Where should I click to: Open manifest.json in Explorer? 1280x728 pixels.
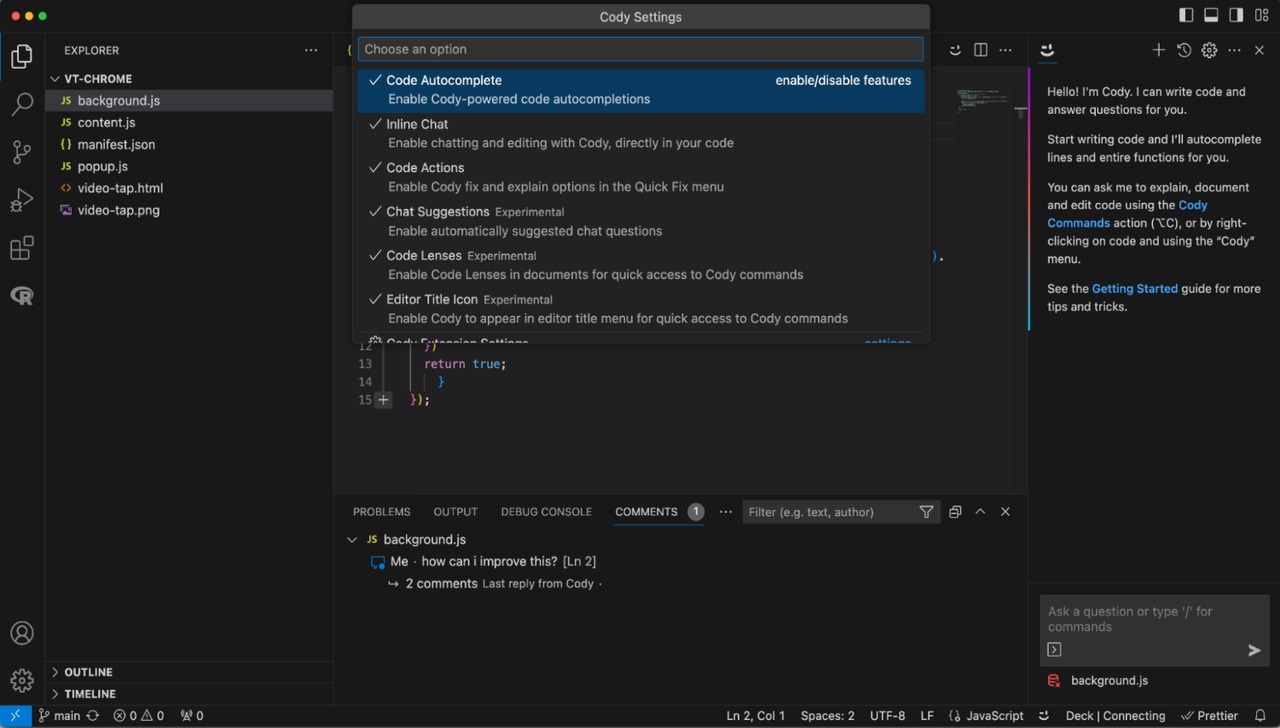coord(190,145)
